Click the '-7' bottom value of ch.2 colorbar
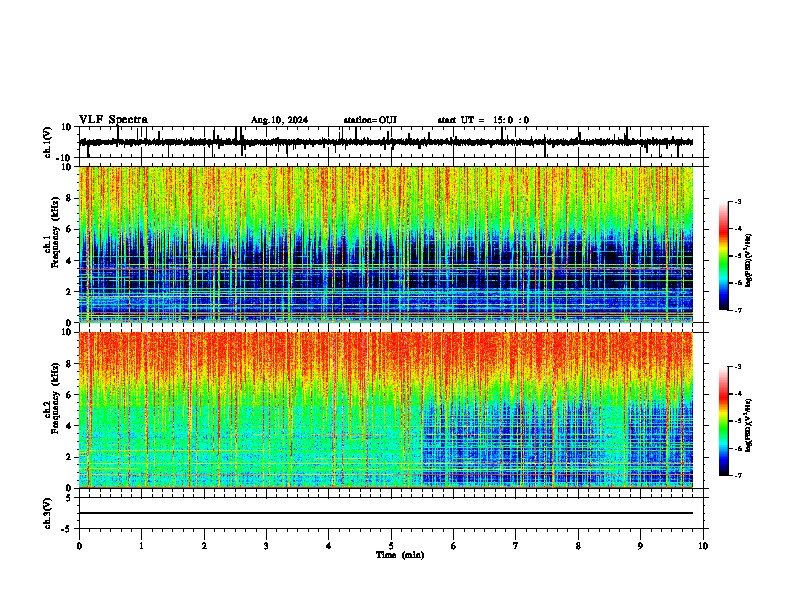Screen dimensions: 792x612 pos(737,475)
